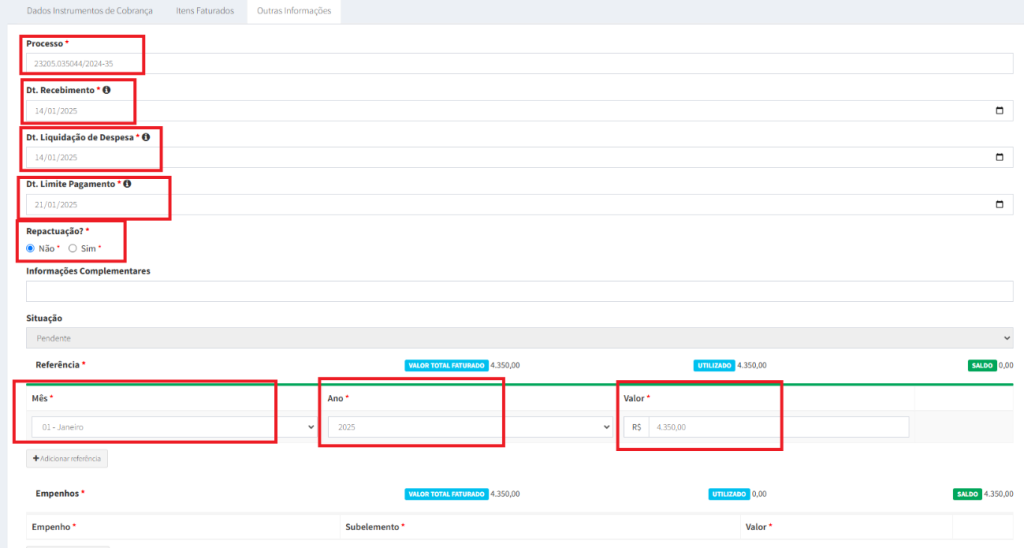Image resolution: width=1024 pixels, height=548 pixels.
Task: Open calendar picker for Dt. Recebimento field
Action: (999, 110)
